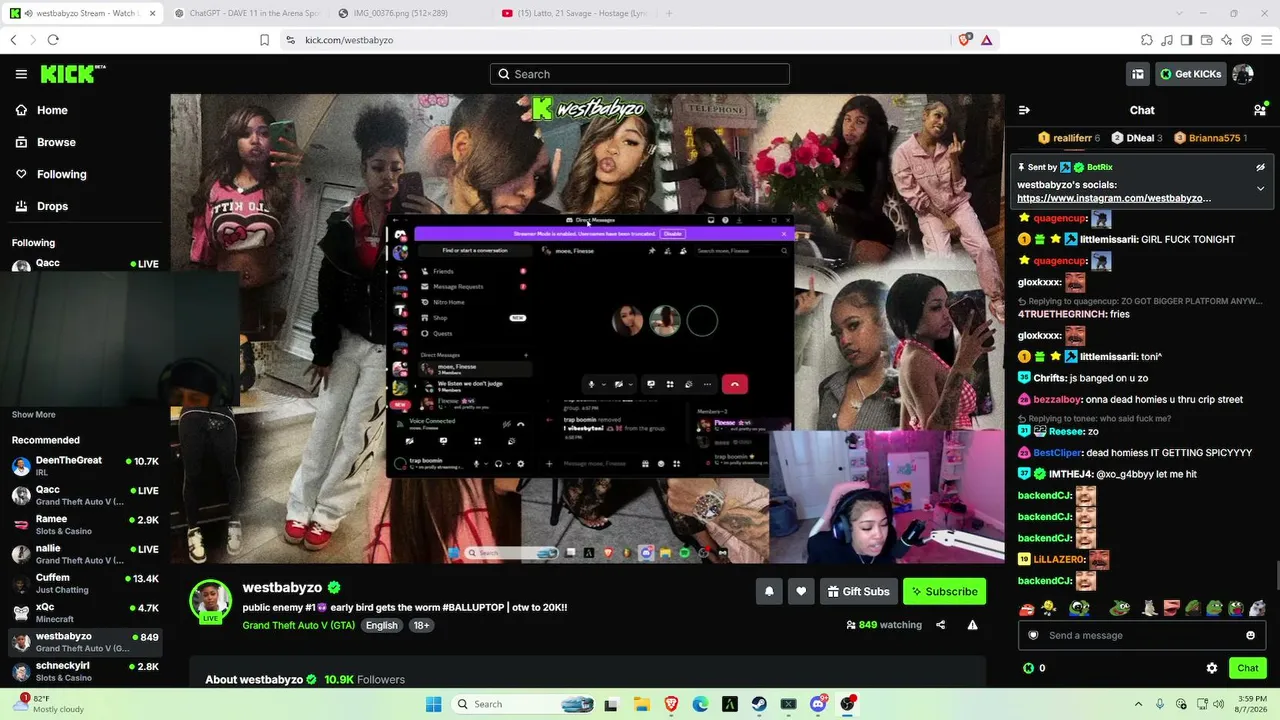
Task: Click the Kick search box
Action: coord(640,74)
